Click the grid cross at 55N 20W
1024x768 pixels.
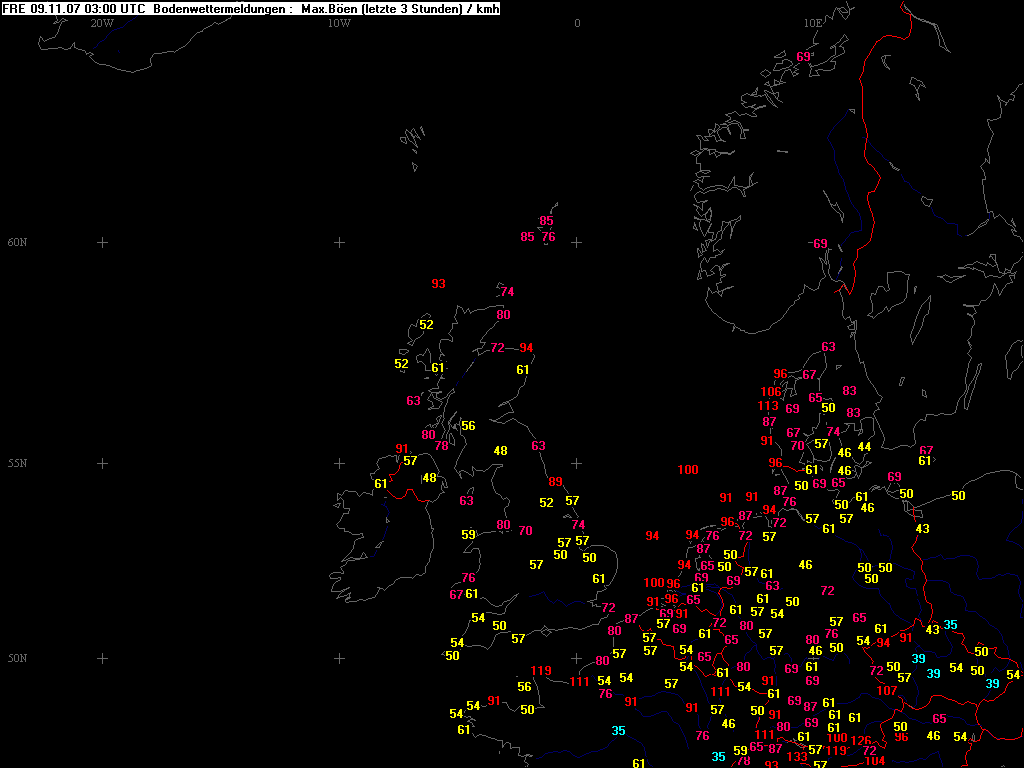[102, 463]
